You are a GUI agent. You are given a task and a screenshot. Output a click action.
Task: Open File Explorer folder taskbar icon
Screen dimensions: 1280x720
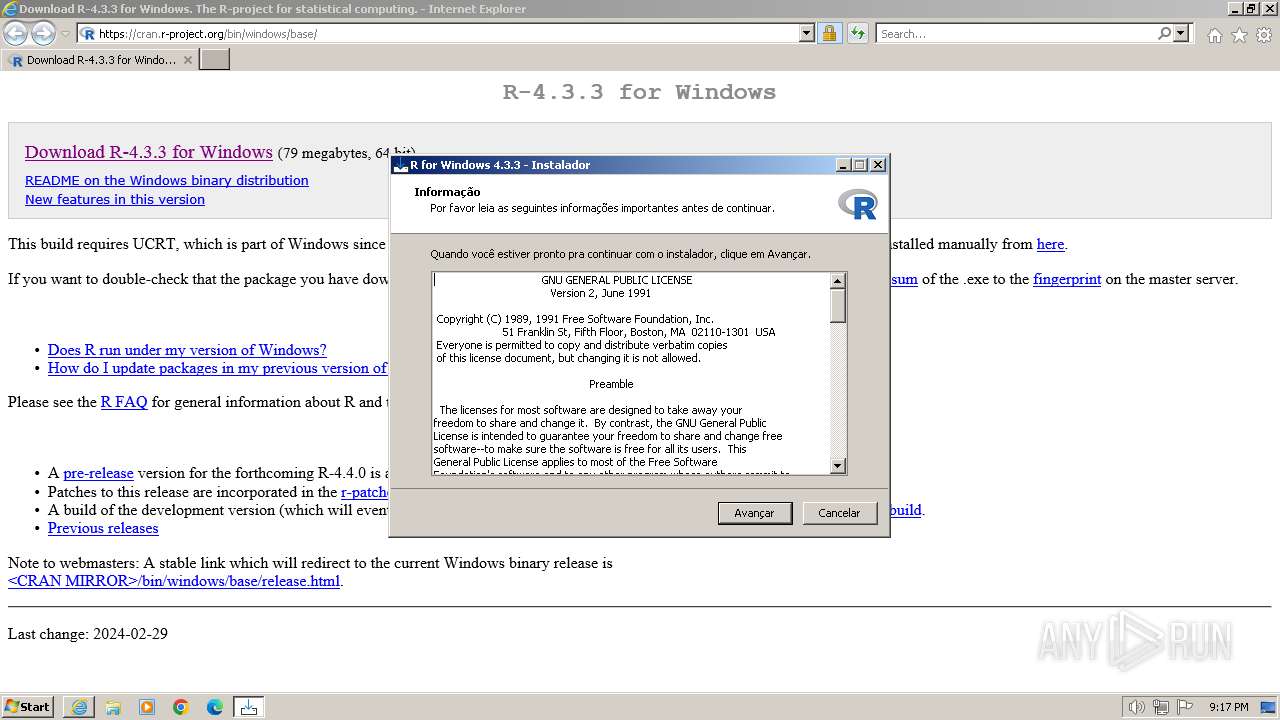pyautogui.click(x=113, y=707)
